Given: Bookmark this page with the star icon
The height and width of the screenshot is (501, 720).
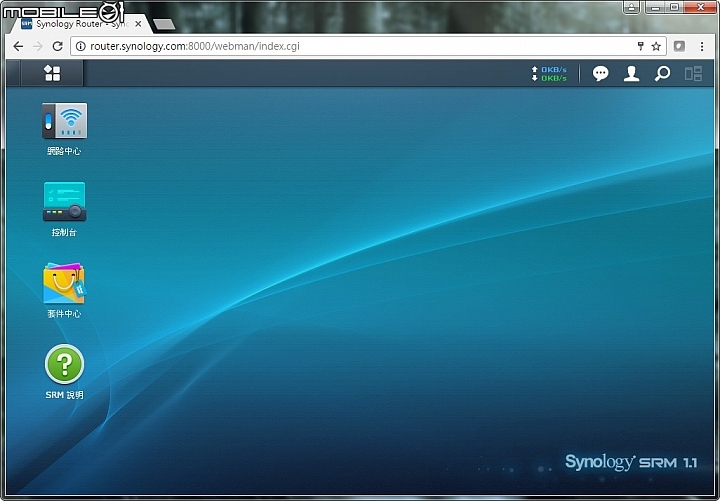Looking at the screenshot, I should coord(656,46).
